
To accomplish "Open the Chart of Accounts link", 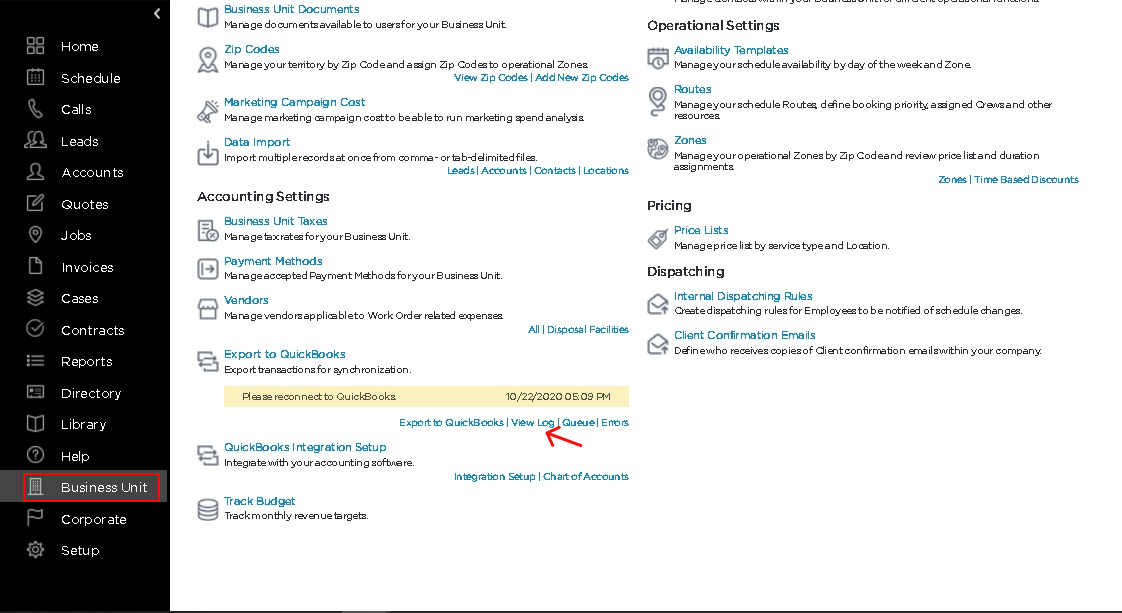I will point(586,476).
